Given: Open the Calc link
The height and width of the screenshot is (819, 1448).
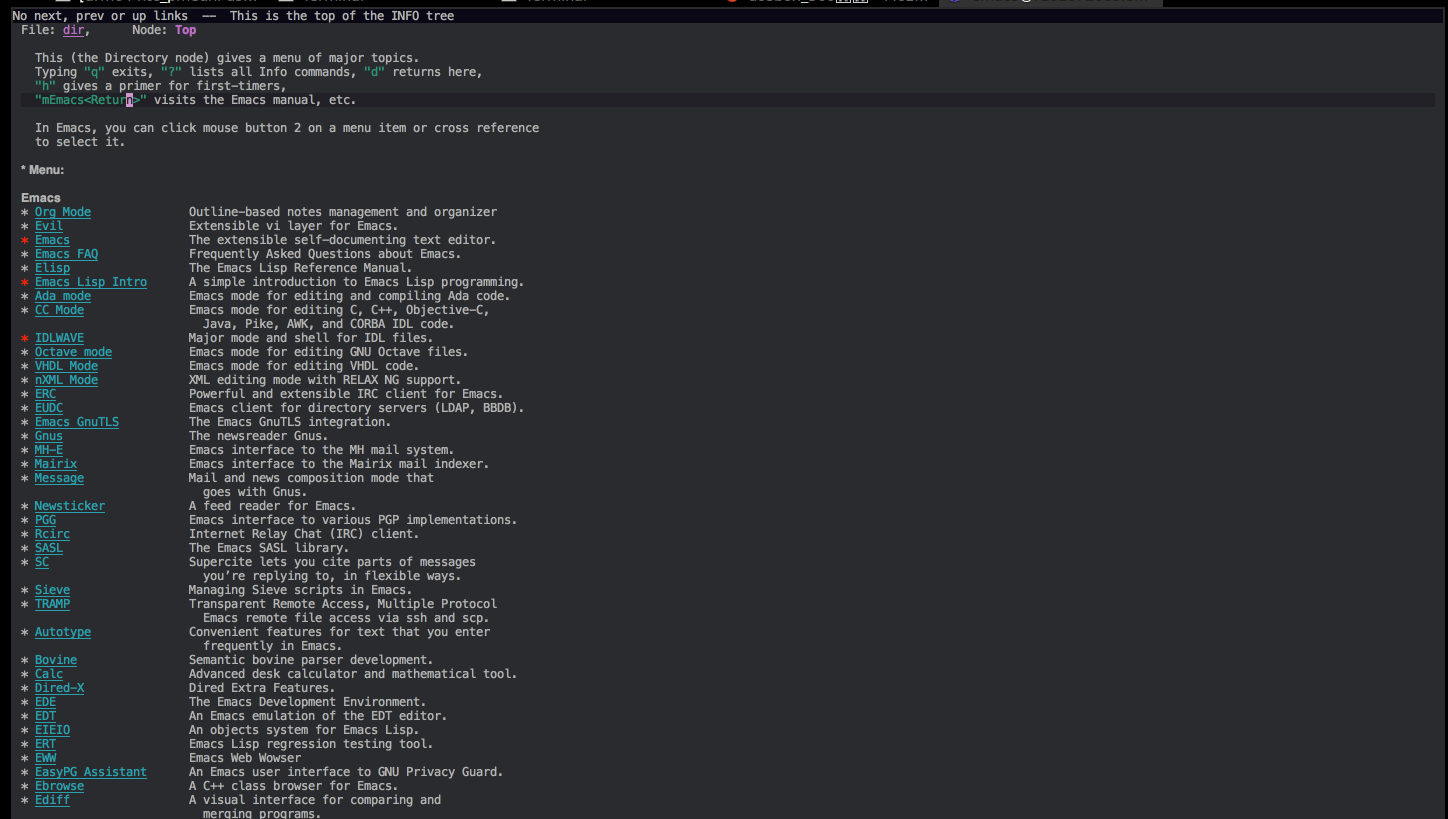Looking at the screenshot, I should (x=49, y=674).
